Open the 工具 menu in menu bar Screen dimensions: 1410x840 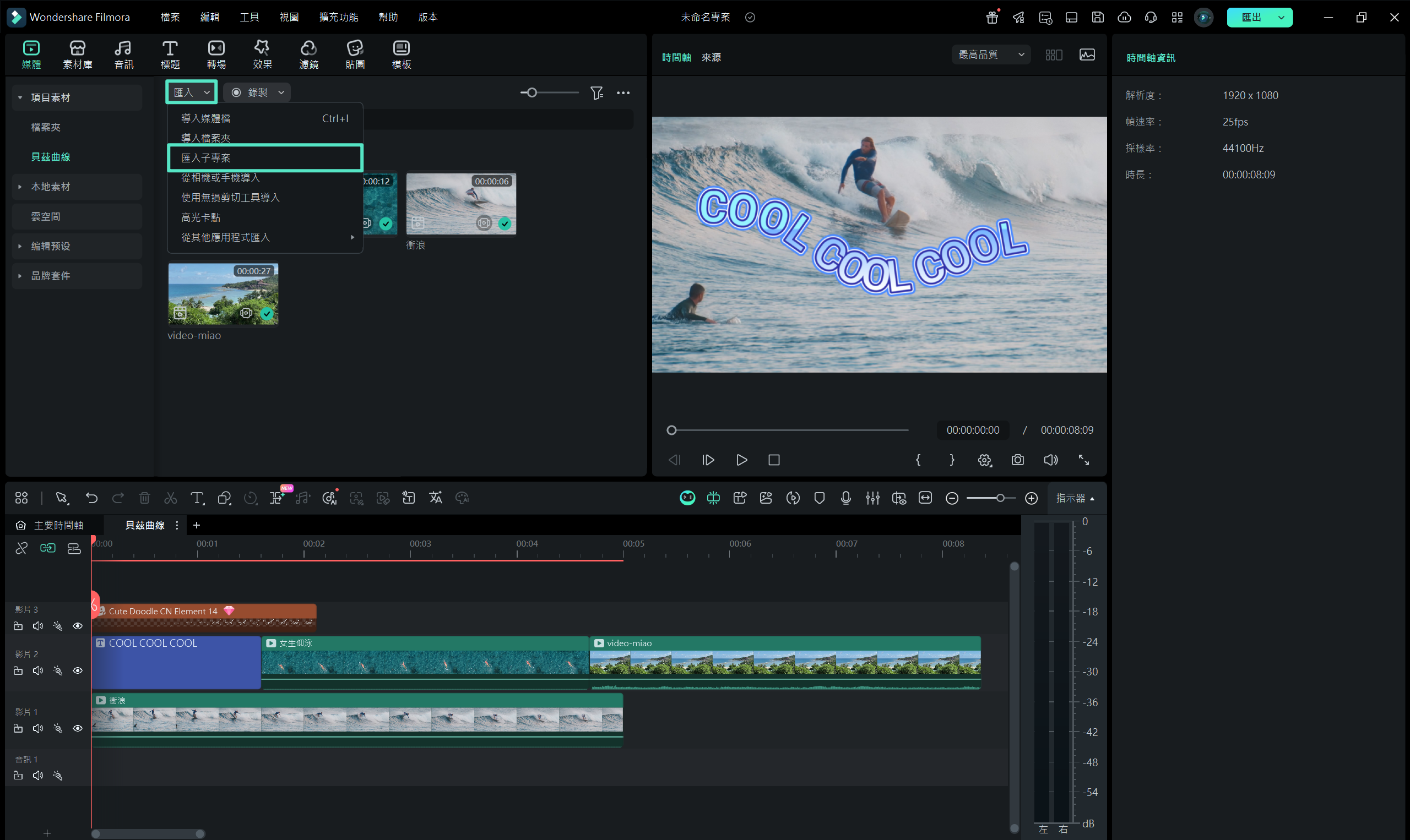click(x=249, y=17)
